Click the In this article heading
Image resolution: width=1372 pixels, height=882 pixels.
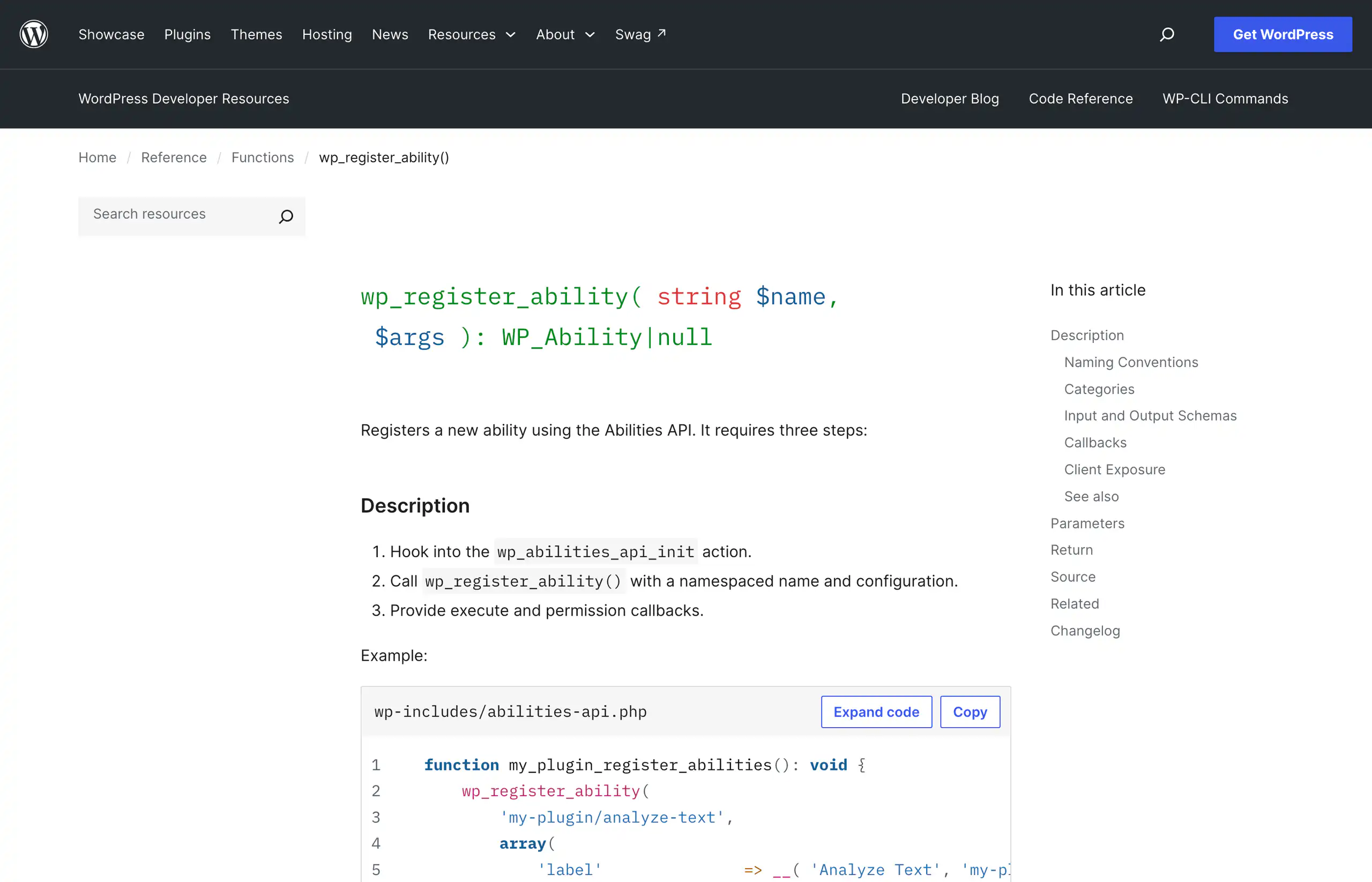(1098, 290)
